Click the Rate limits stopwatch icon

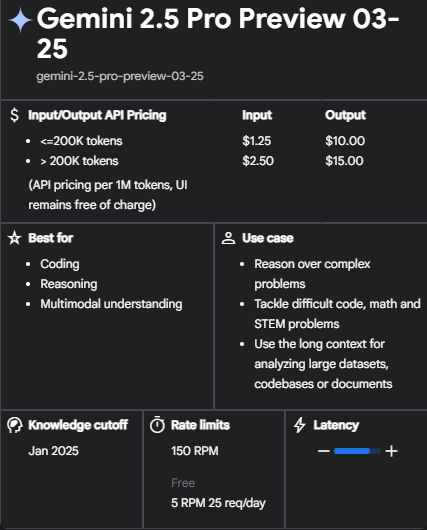pyautogui.click(x=157, y=425)
